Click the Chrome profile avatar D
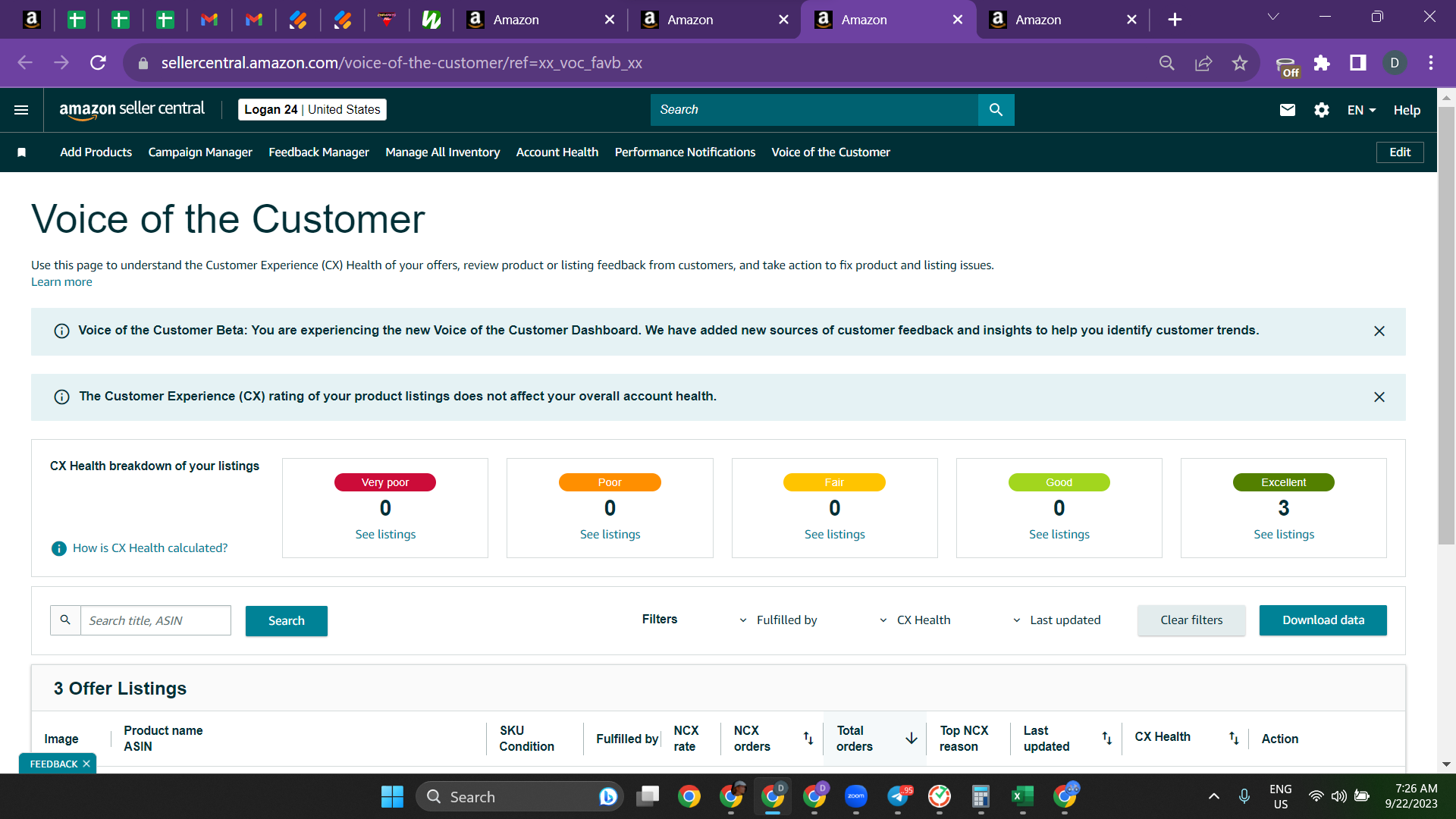 pyautogui.click(x=1395, y=63)
